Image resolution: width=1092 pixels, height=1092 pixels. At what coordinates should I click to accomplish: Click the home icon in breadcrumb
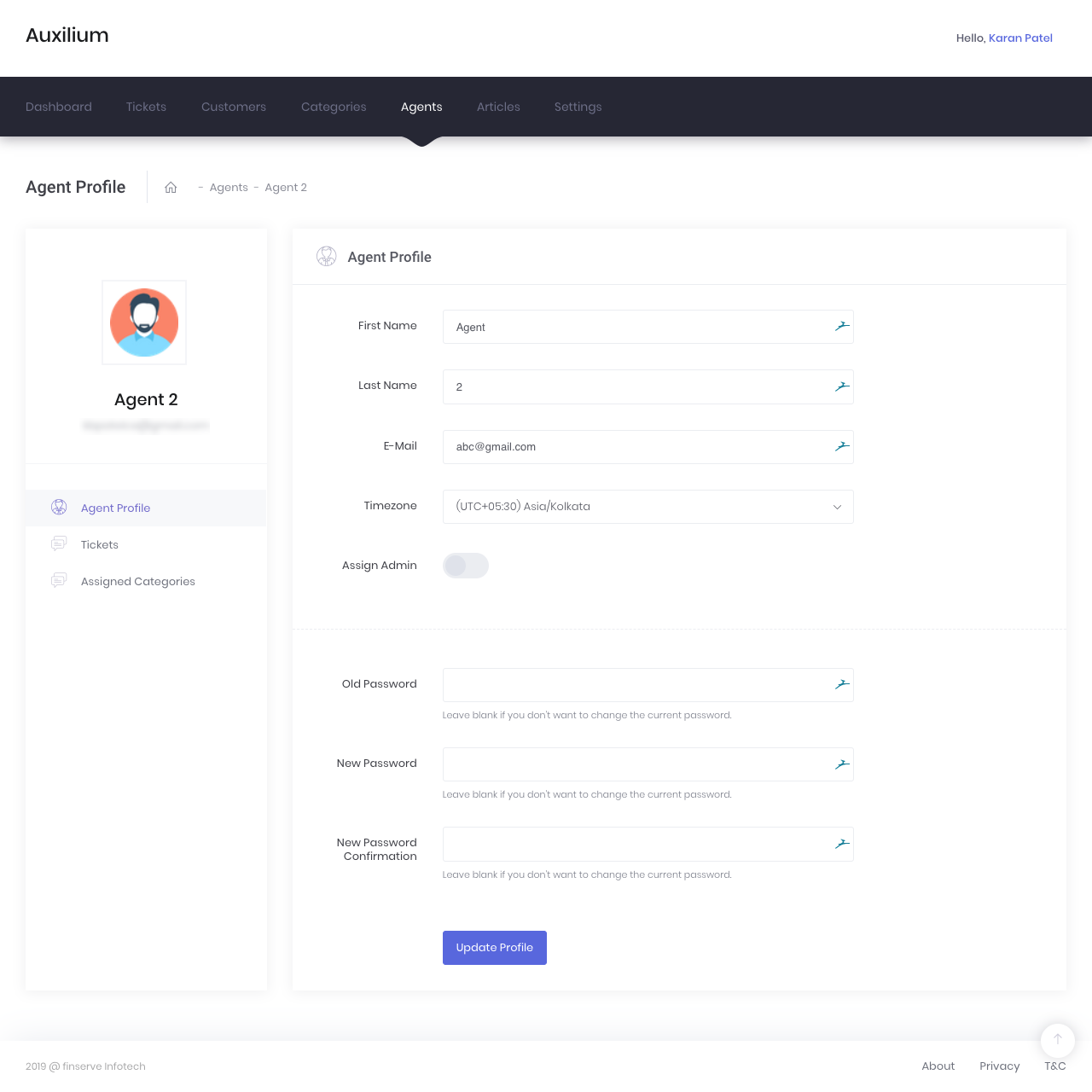171,188
